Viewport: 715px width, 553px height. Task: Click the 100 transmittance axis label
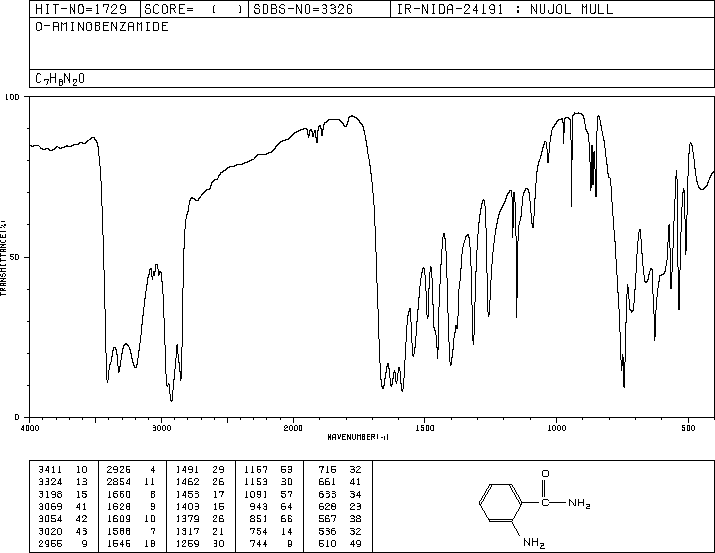point(12,97)
